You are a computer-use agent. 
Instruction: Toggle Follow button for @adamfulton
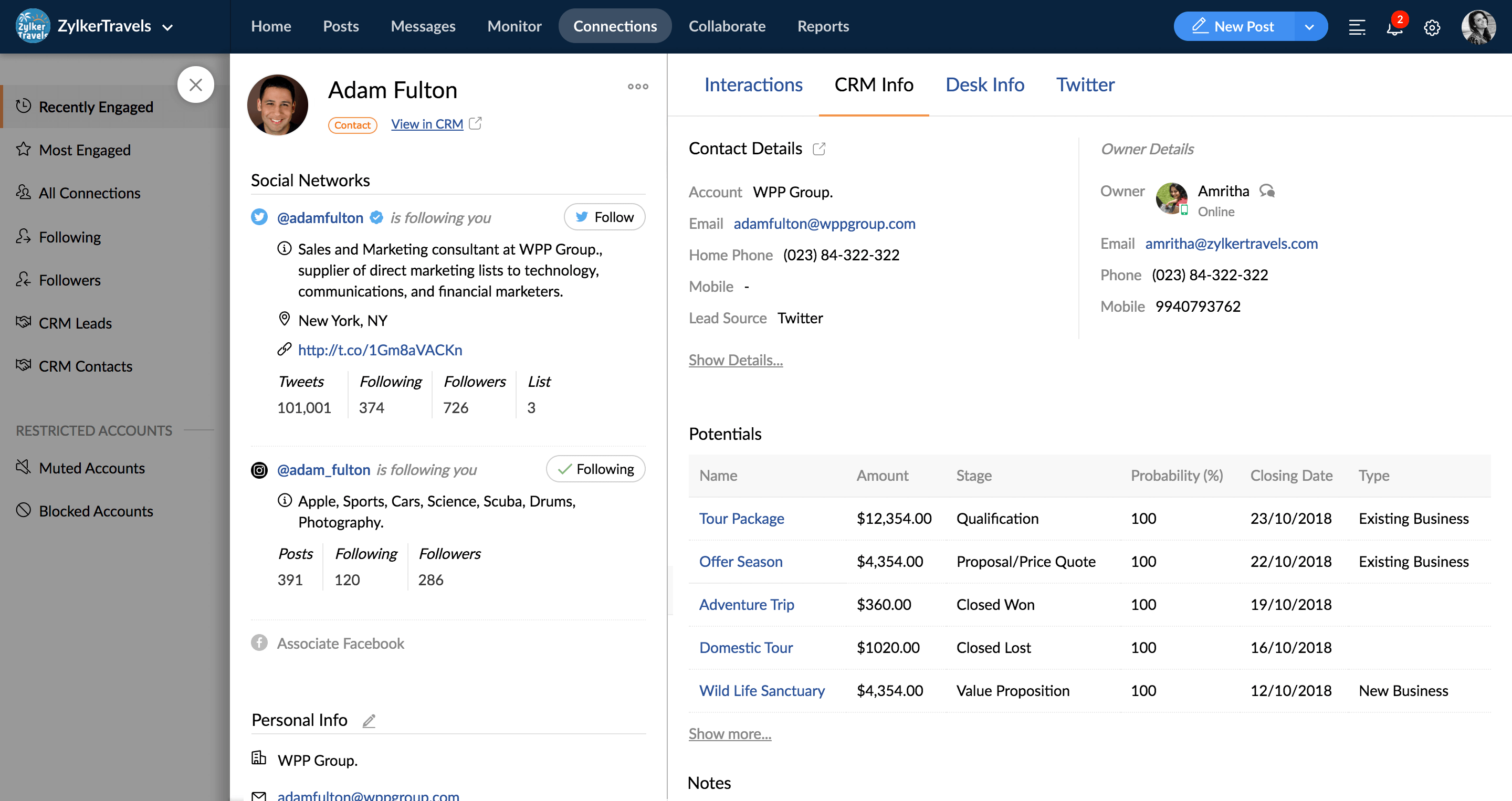(x=603, y=216)
